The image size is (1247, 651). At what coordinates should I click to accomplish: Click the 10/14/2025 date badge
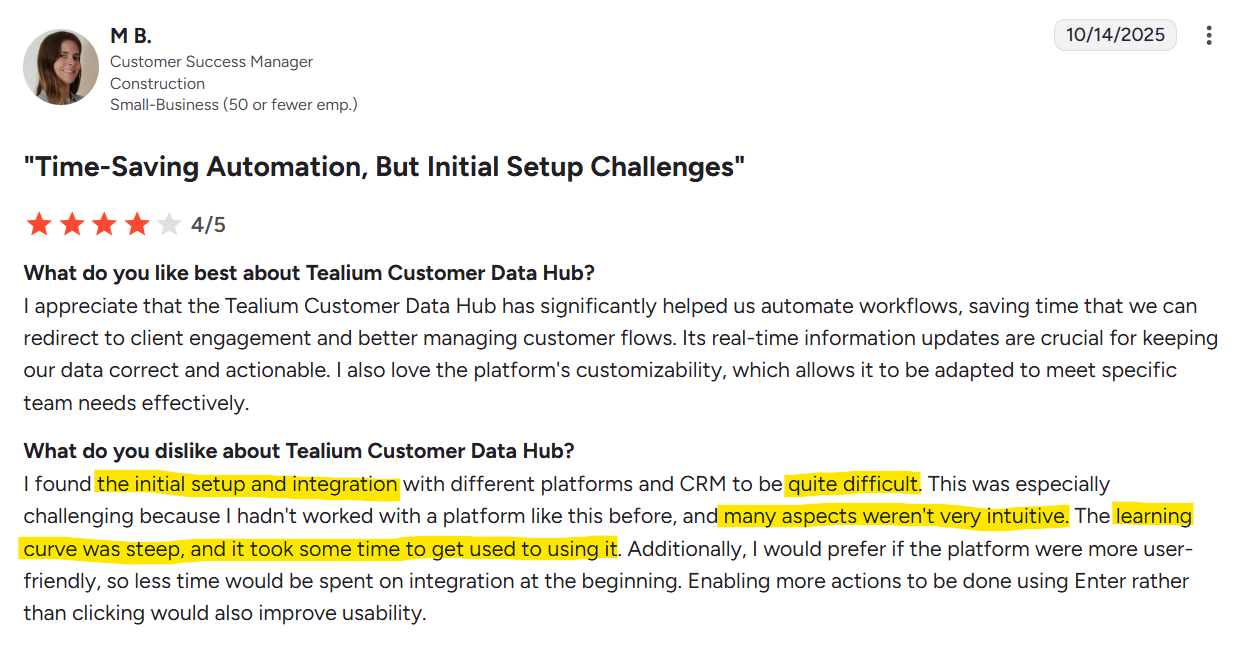click(1115, 35)
